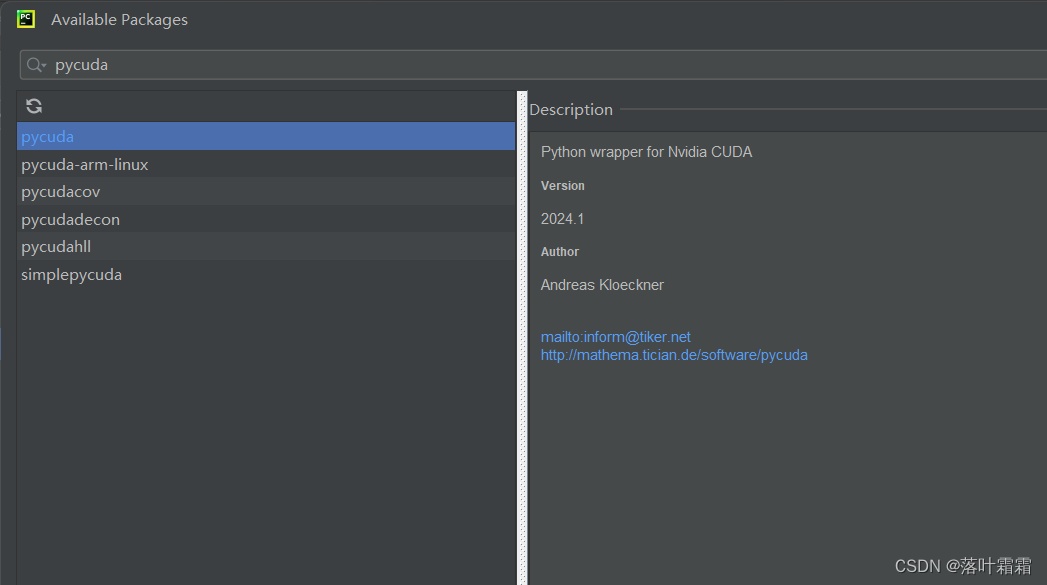Viewport: 1047px width, 585px height.
Task: Open the search history magnifier dropdown
Action: 36,65
